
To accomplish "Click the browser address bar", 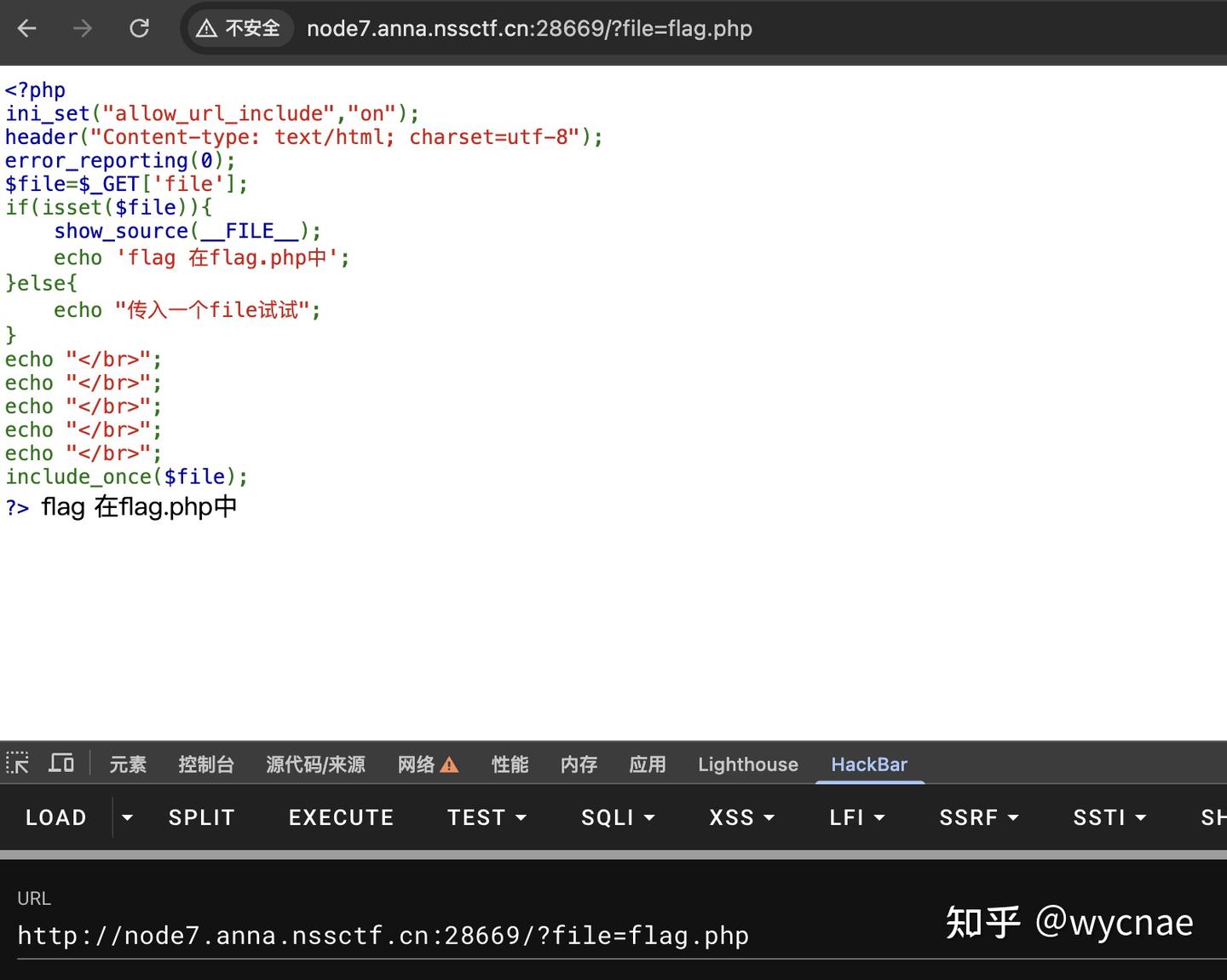I will [x=528, y=28].
